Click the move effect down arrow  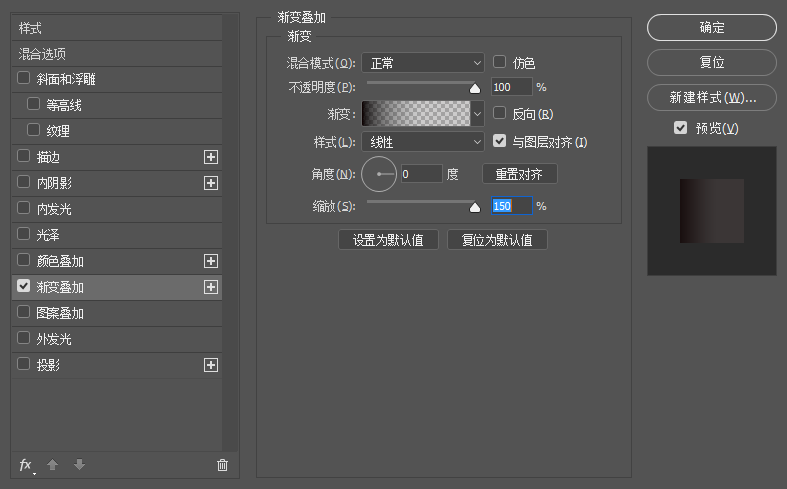pos(79,465)
